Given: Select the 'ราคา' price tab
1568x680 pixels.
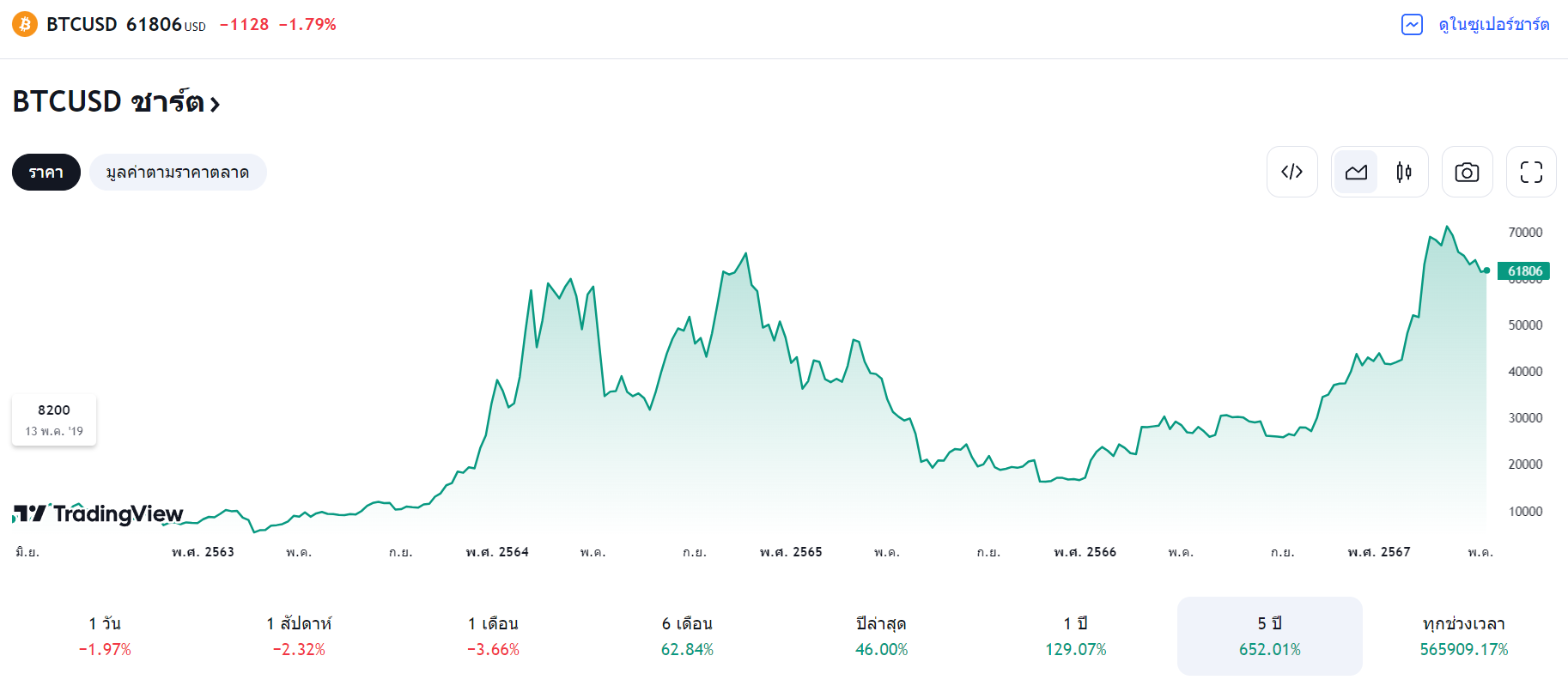Looking at the screenshot, I should coord(46,173).
